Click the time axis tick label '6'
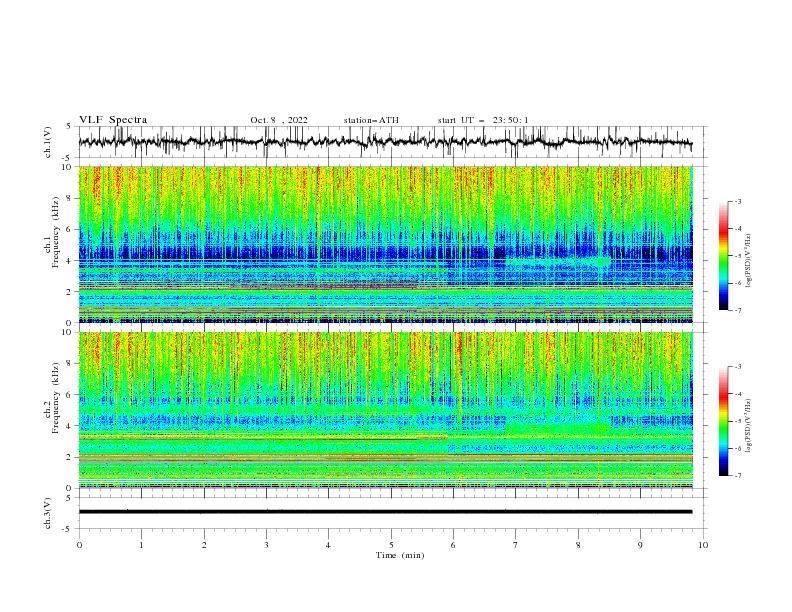 pyautogui.click(x=453, y=545)
